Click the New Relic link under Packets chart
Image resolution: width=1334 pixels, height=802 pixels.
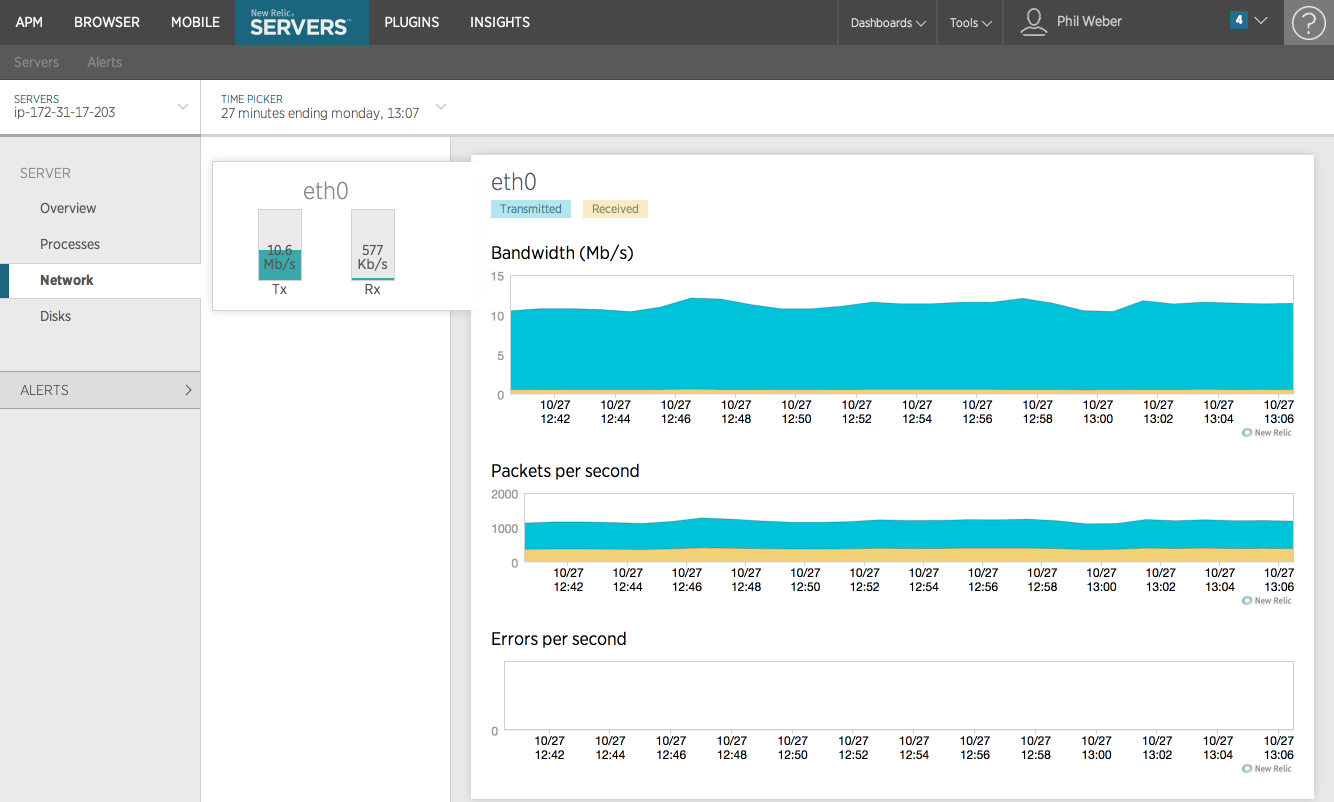(x=1266, y=601)
